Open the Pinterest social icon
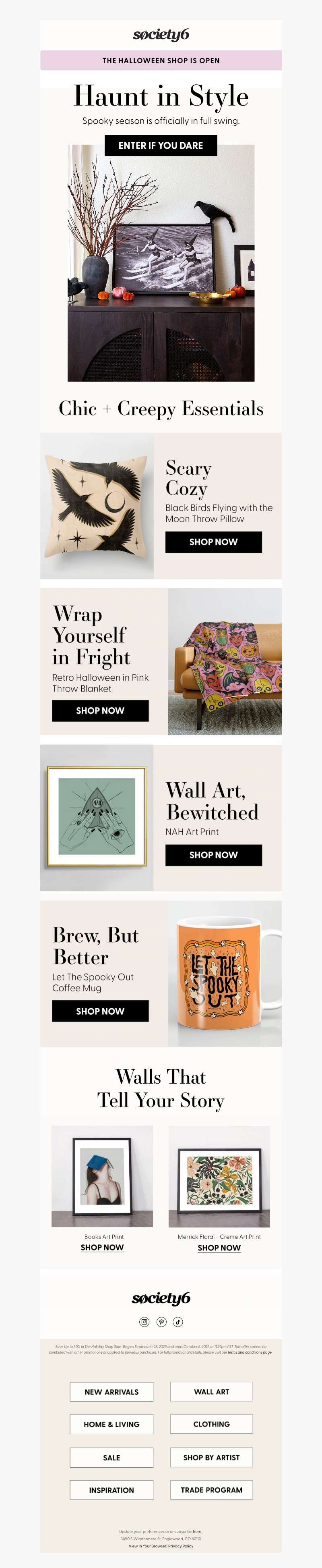 [161, 1321]
